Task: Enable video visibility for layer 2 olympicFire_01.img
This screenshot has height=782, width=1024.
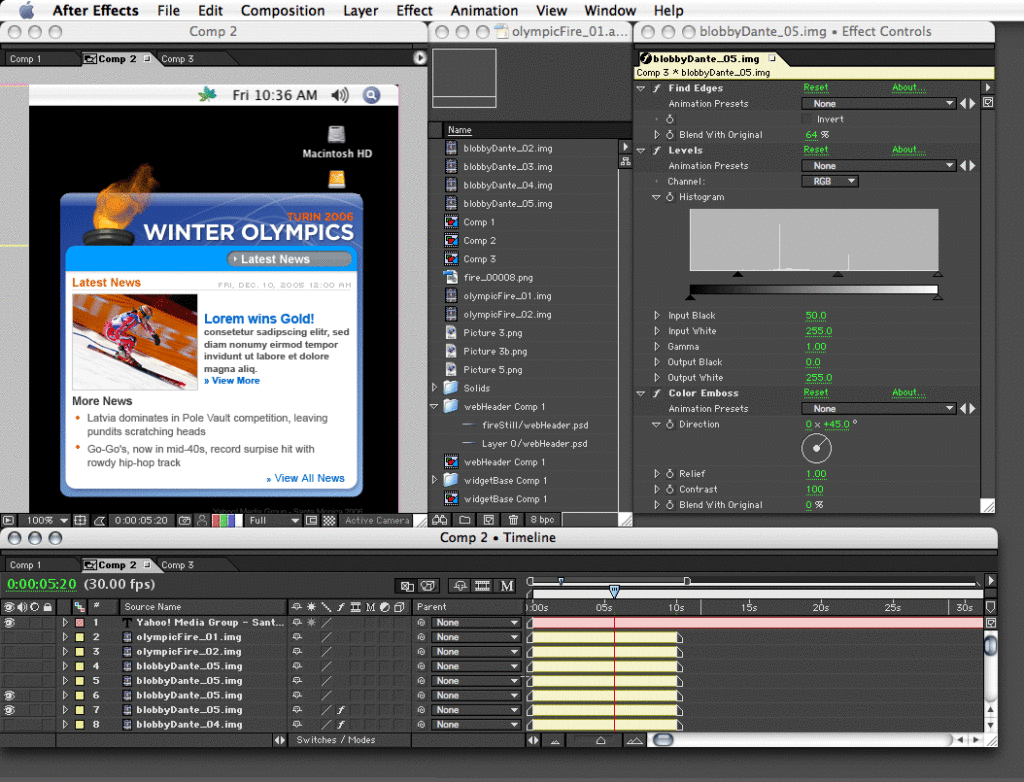Action: (x=9, y=637)
